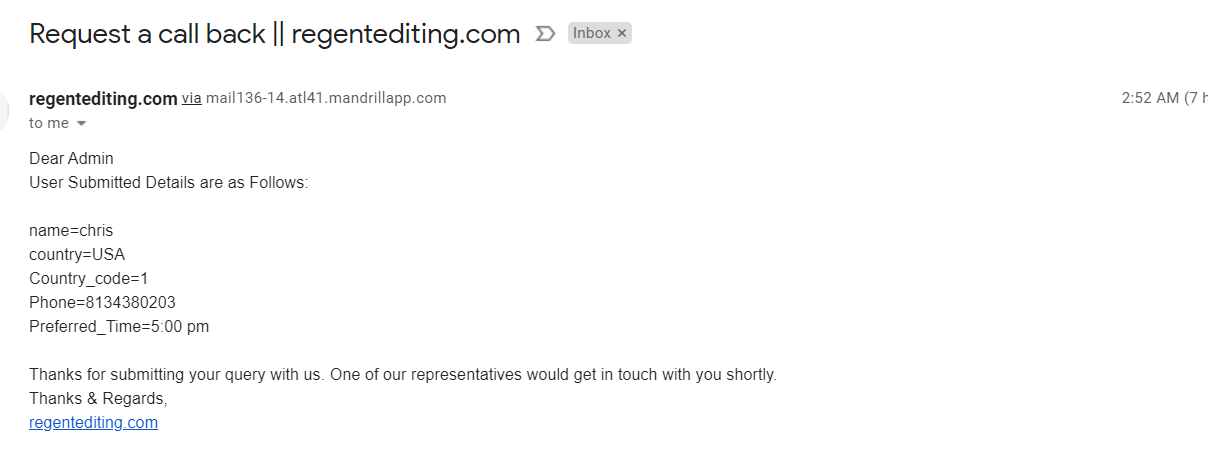Open regentediting.com link in the signature
The image size is (1208, 461).
click(x=93, y=422)
